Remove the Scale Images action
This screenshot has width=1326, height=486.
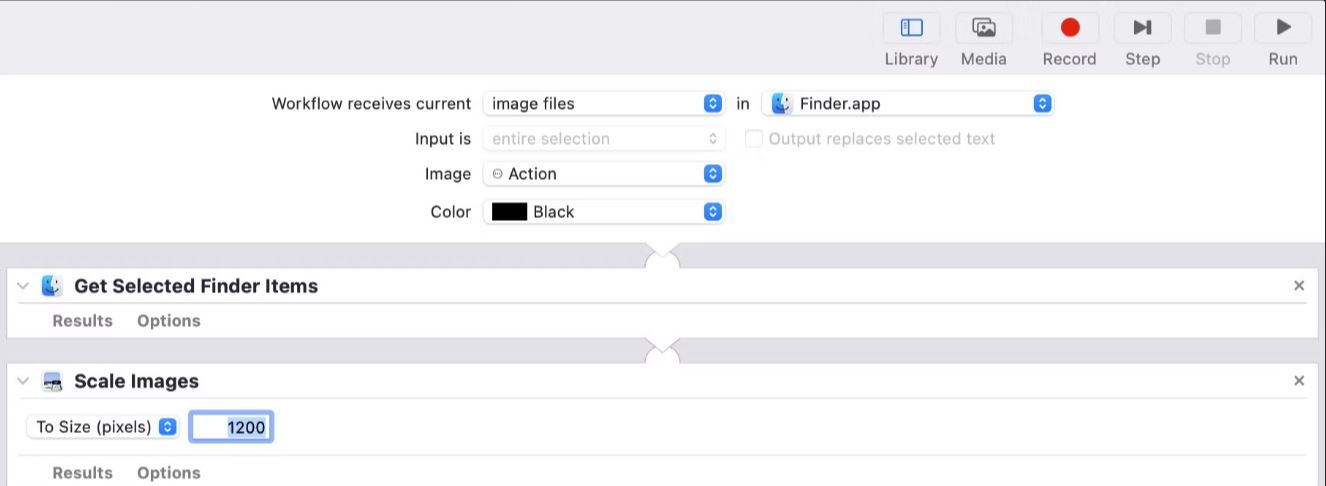1299,381
